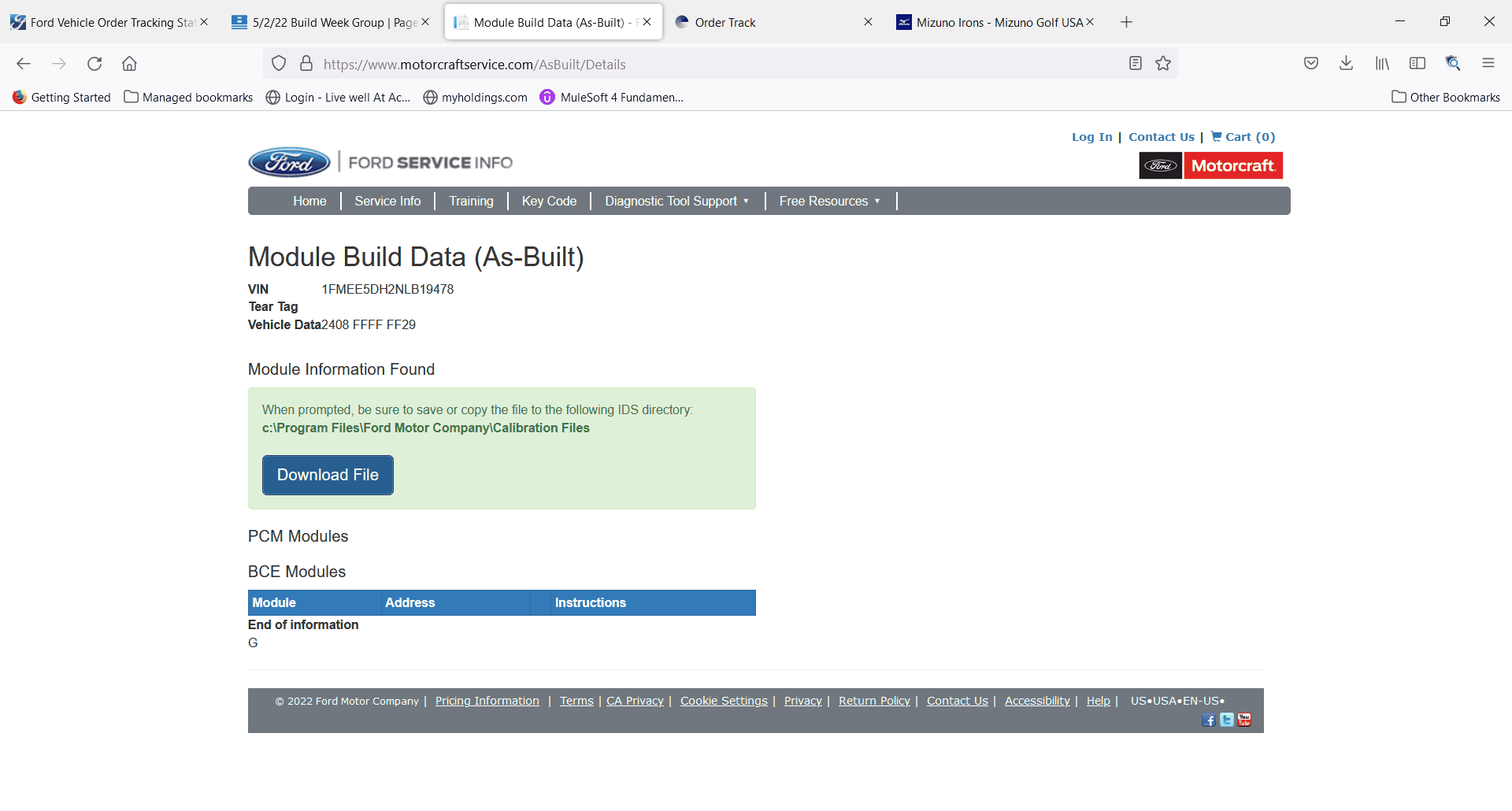This screenshot has height=811, width=1512.
Task: Go back to the previous page
Action: (24, 64)
